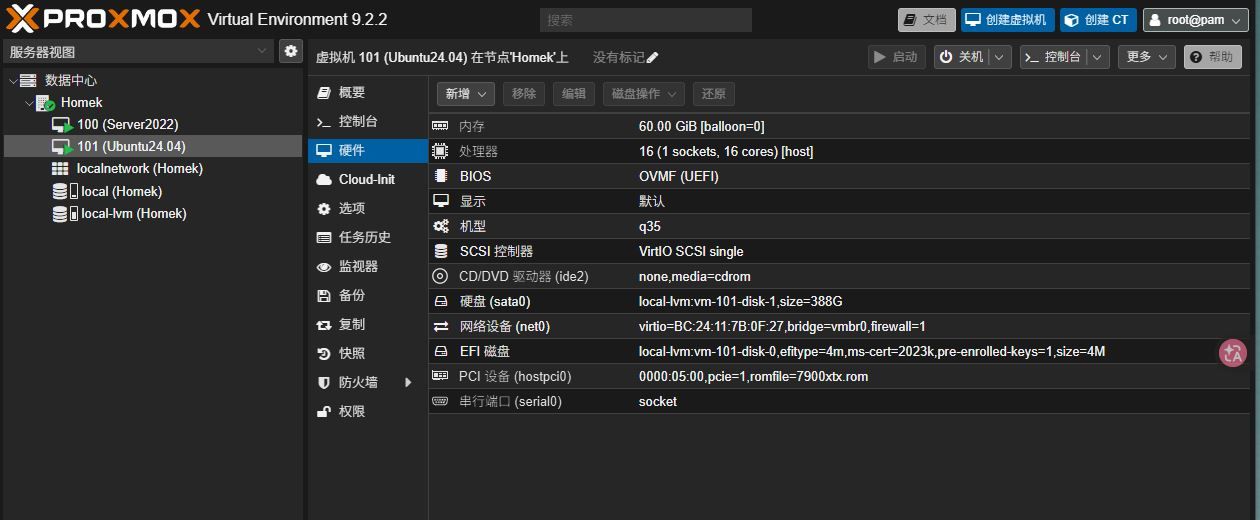Click the Create CT button
Image resolution: width=1260 pixels, height=520 pixels.
(x=1098, y=20)
